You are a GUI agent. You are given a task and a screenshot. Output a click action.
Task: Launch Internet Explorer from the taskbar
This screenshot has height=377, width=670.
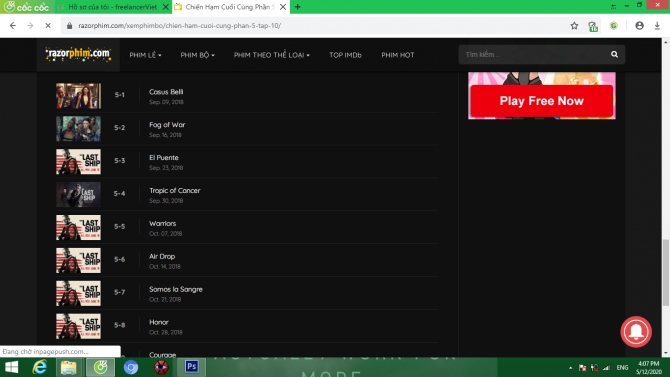[40, 367]
